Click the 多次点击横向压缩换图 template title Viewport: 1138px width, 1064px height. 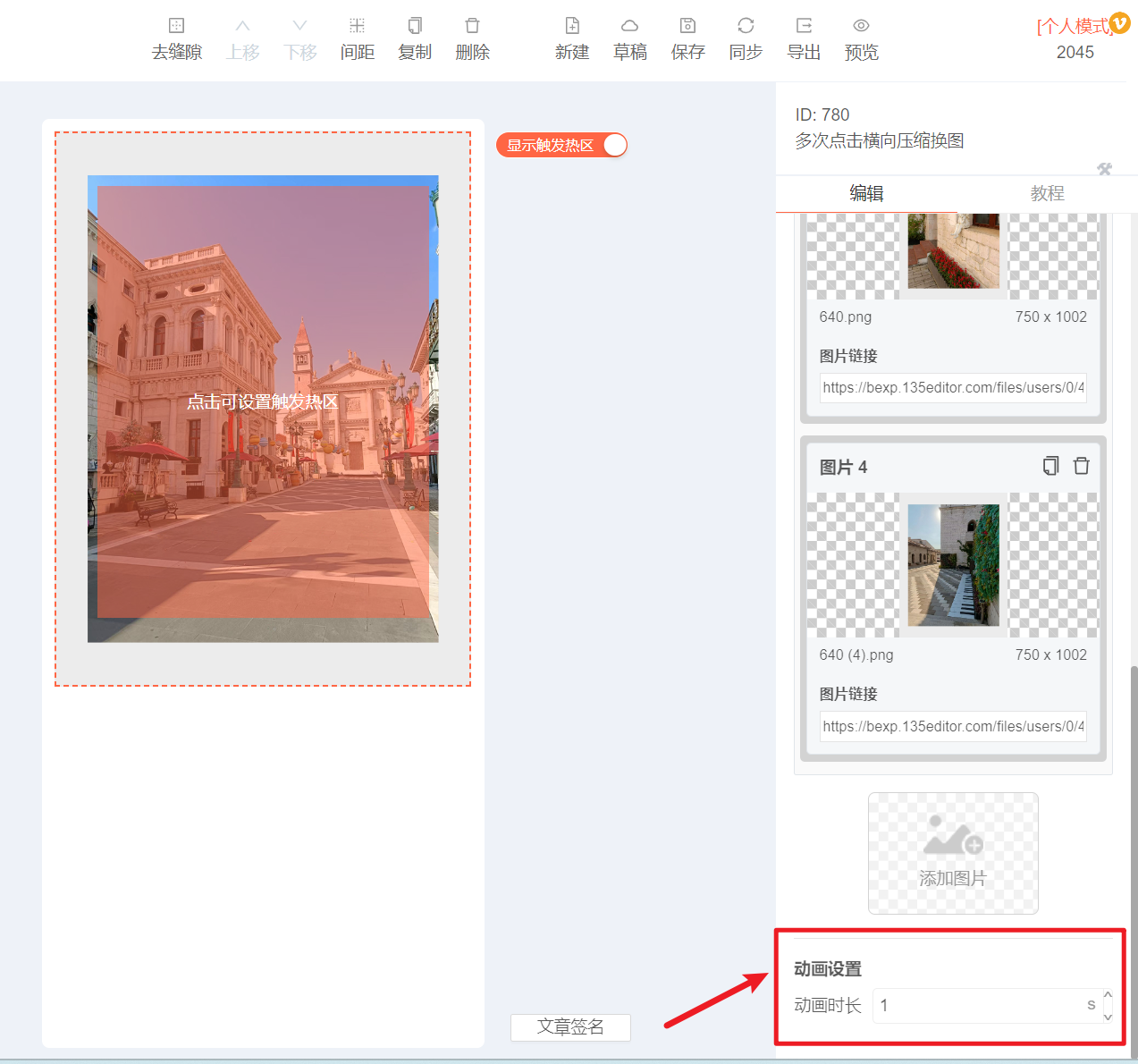[x=880, y=140]
